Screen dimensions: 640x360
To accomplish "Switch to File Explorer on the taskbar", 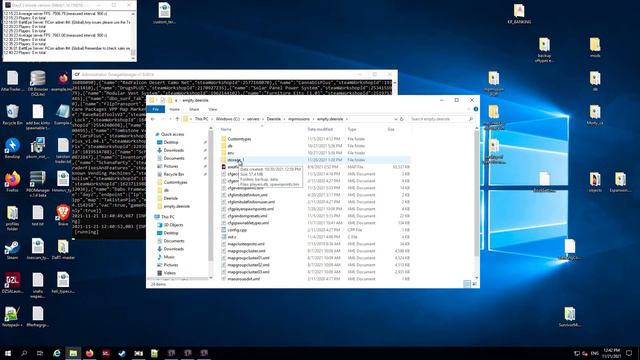I will coord(73,353).
